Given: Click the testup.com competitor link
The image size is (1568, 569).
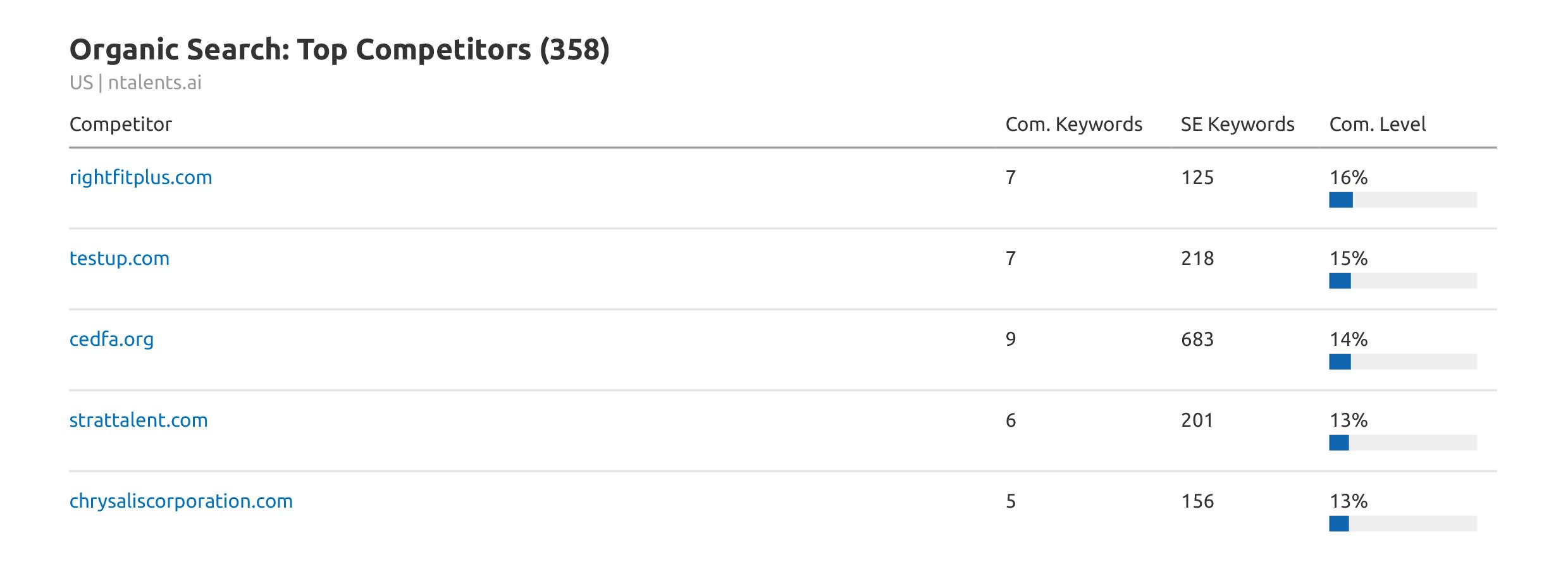Looking at the screenshot, I should (119, 259).
